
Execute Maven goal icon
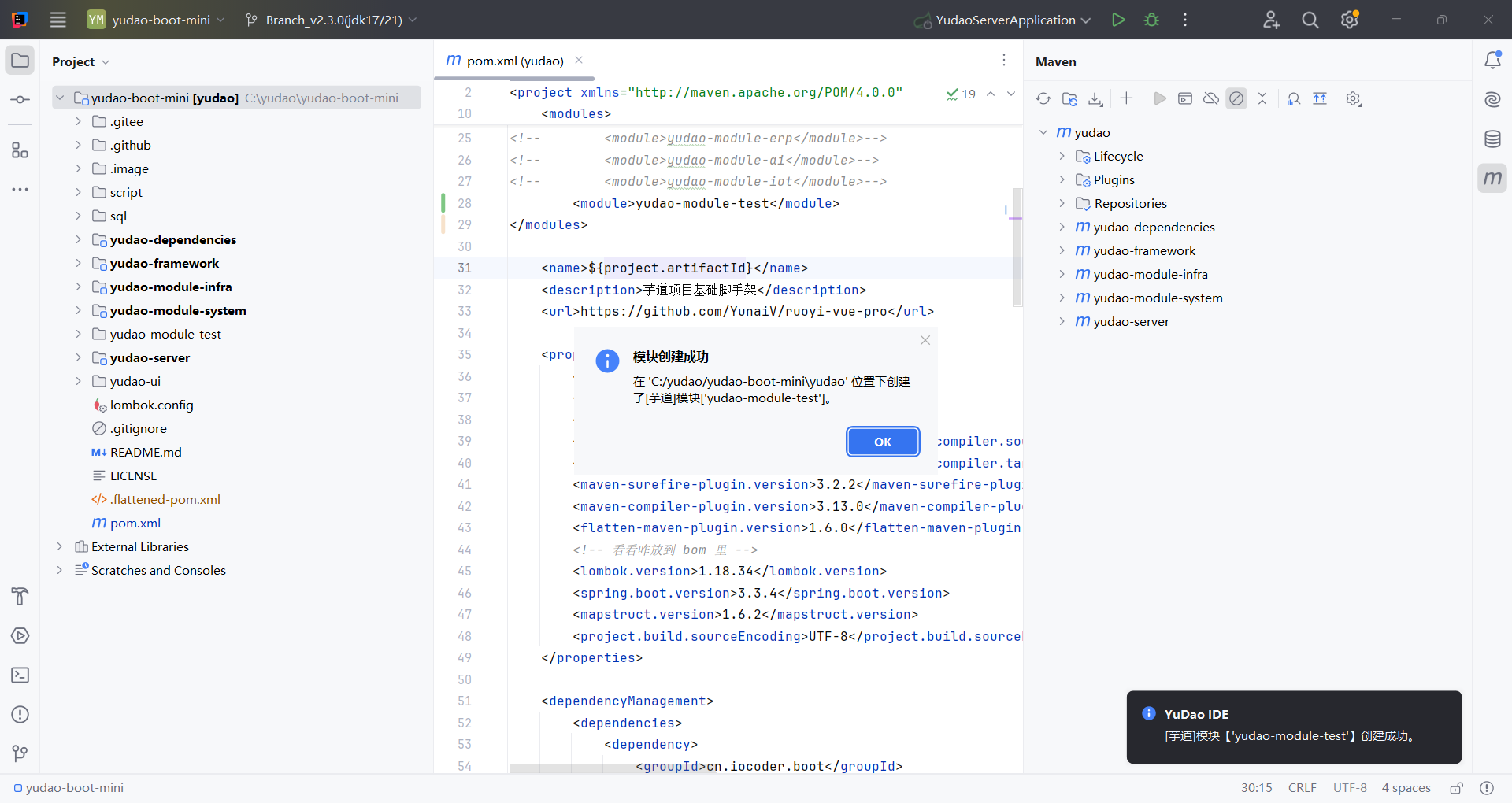1185,98
